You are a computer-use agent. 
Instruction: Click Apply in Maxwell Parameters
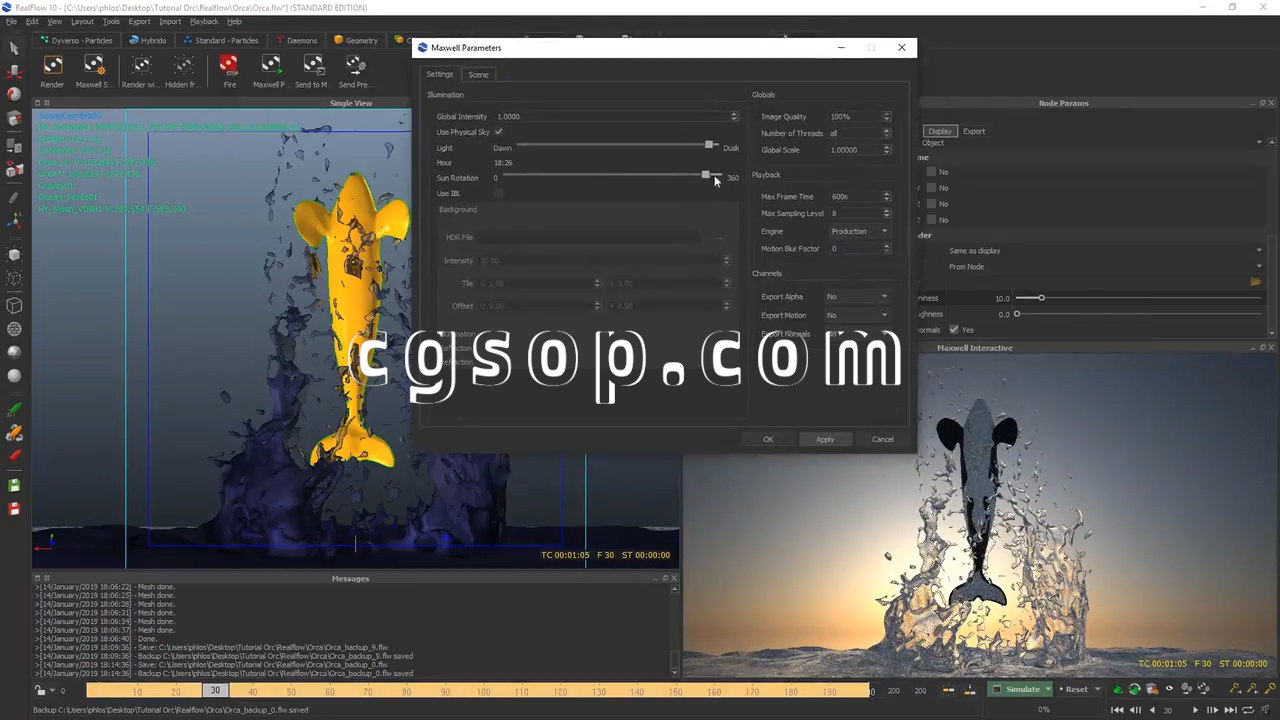pos(825,439)
